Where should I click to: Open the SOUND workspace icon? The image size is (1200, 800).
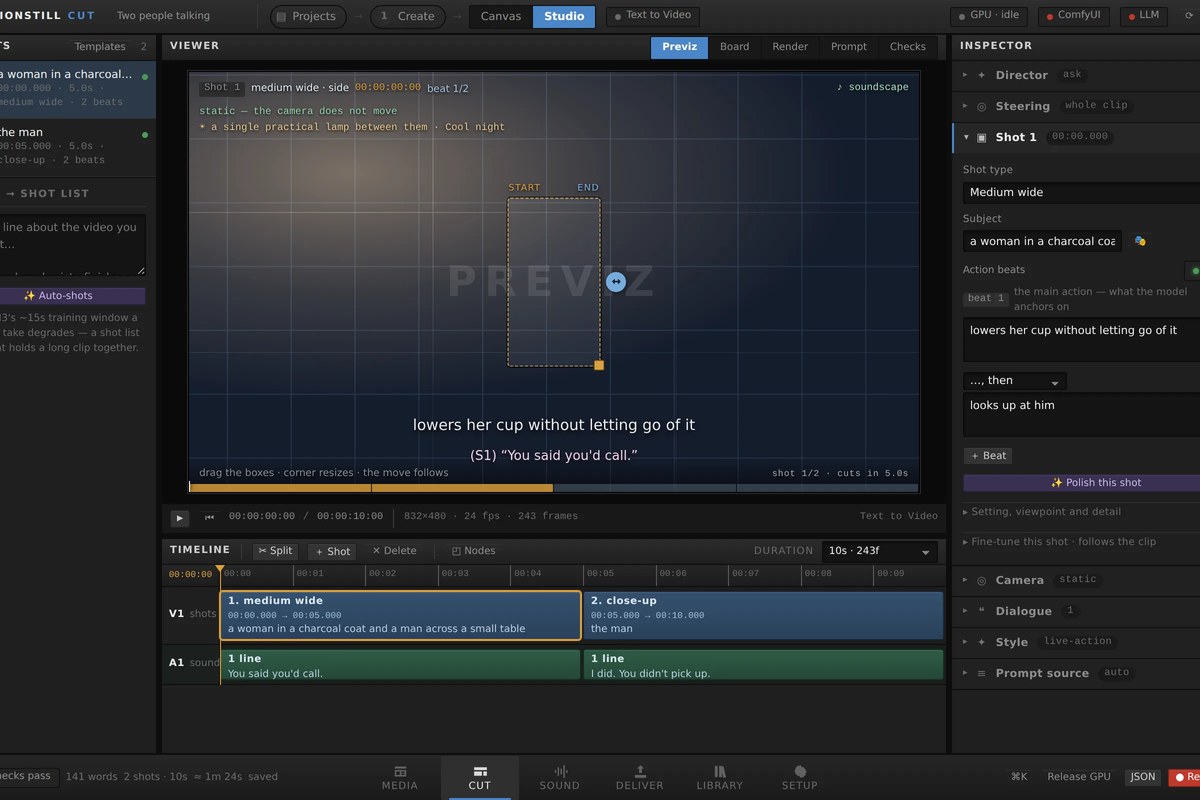coord(560,777)
